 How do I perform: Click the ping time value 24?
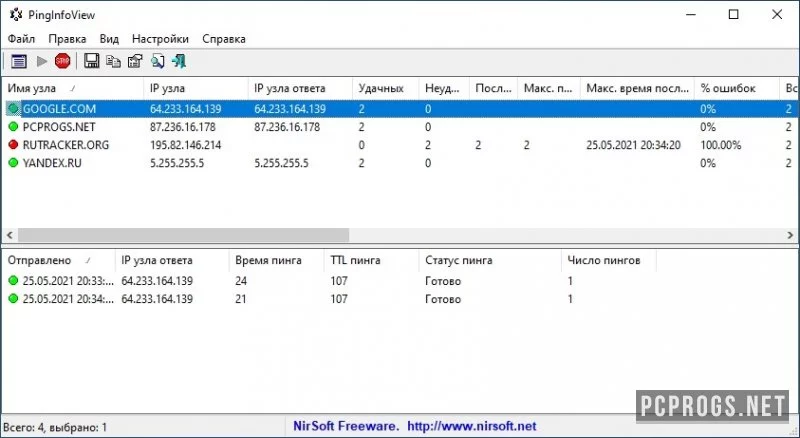[x=241, y=281]
